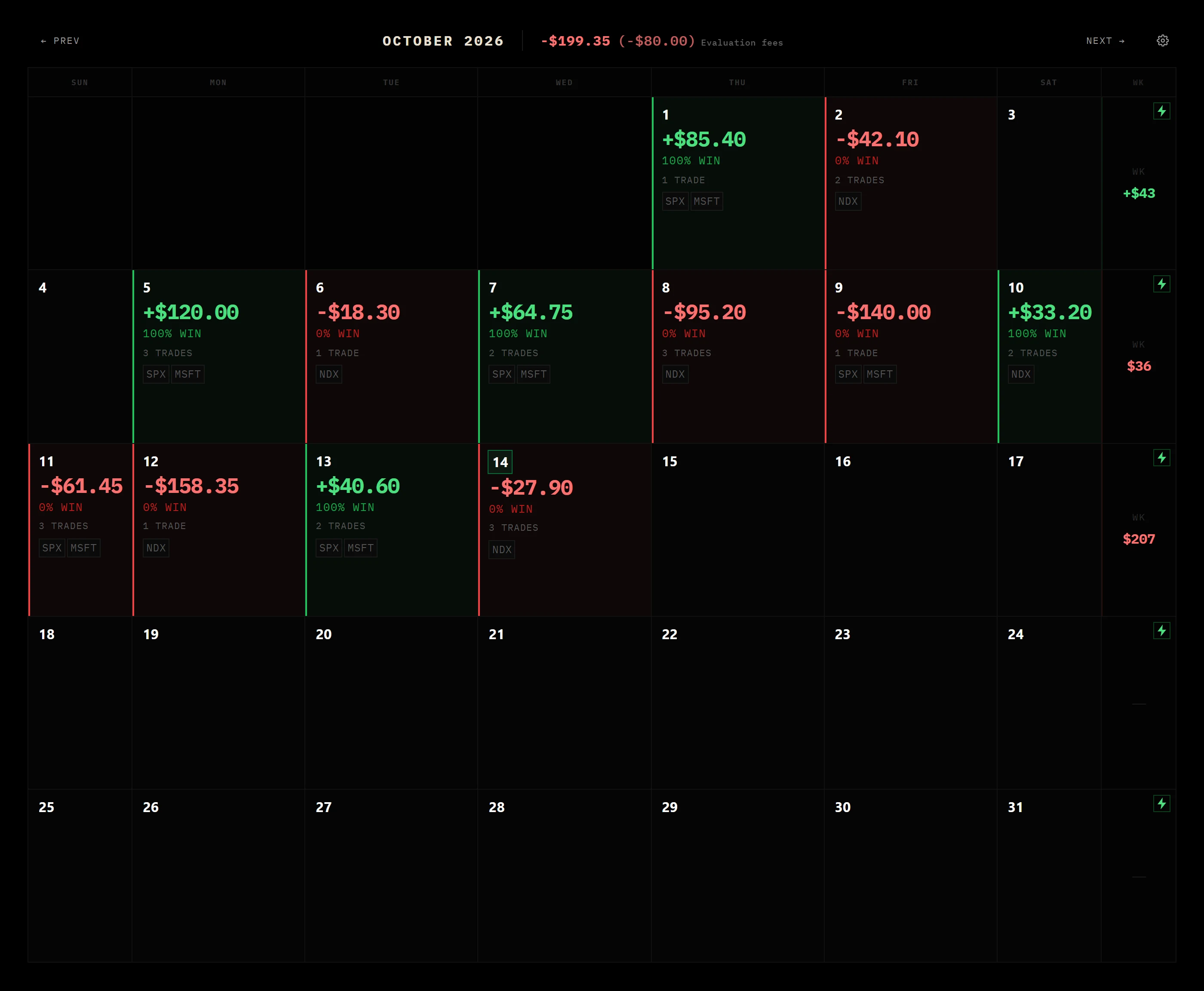Click the 3 TRADES label on October 8
The width and height of the screenshot is (1204, 991).
tap(686, 354)
